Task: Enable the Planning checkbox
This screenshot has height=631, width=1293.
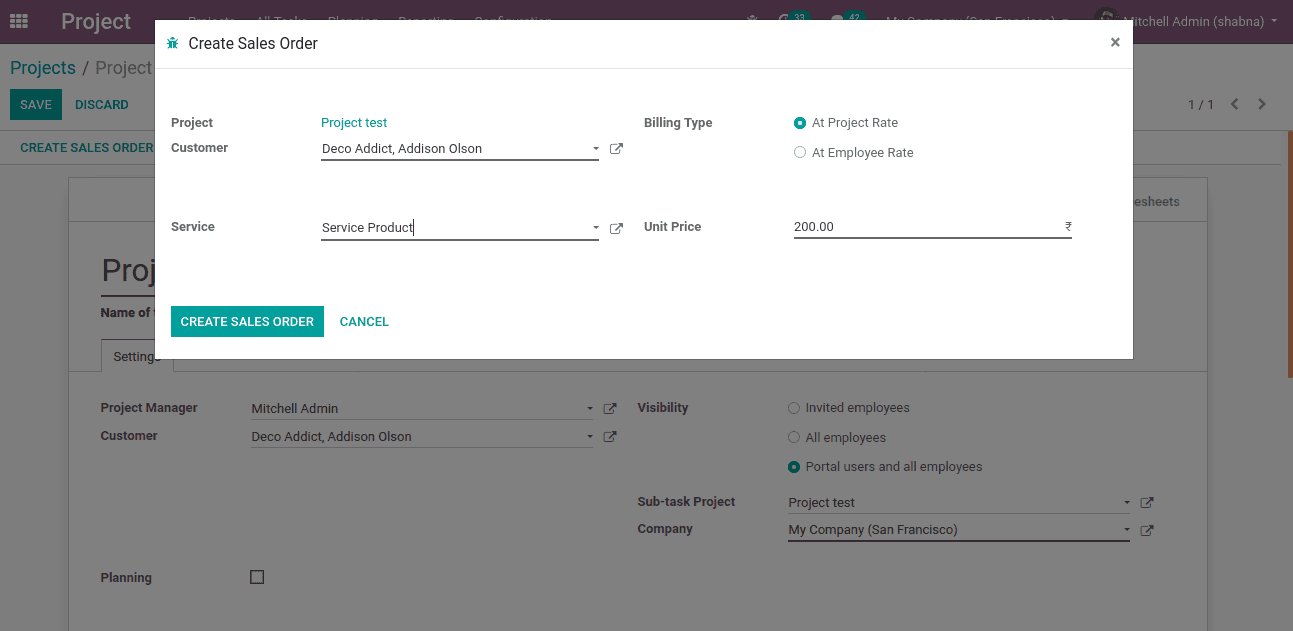Action: (257, 577)
